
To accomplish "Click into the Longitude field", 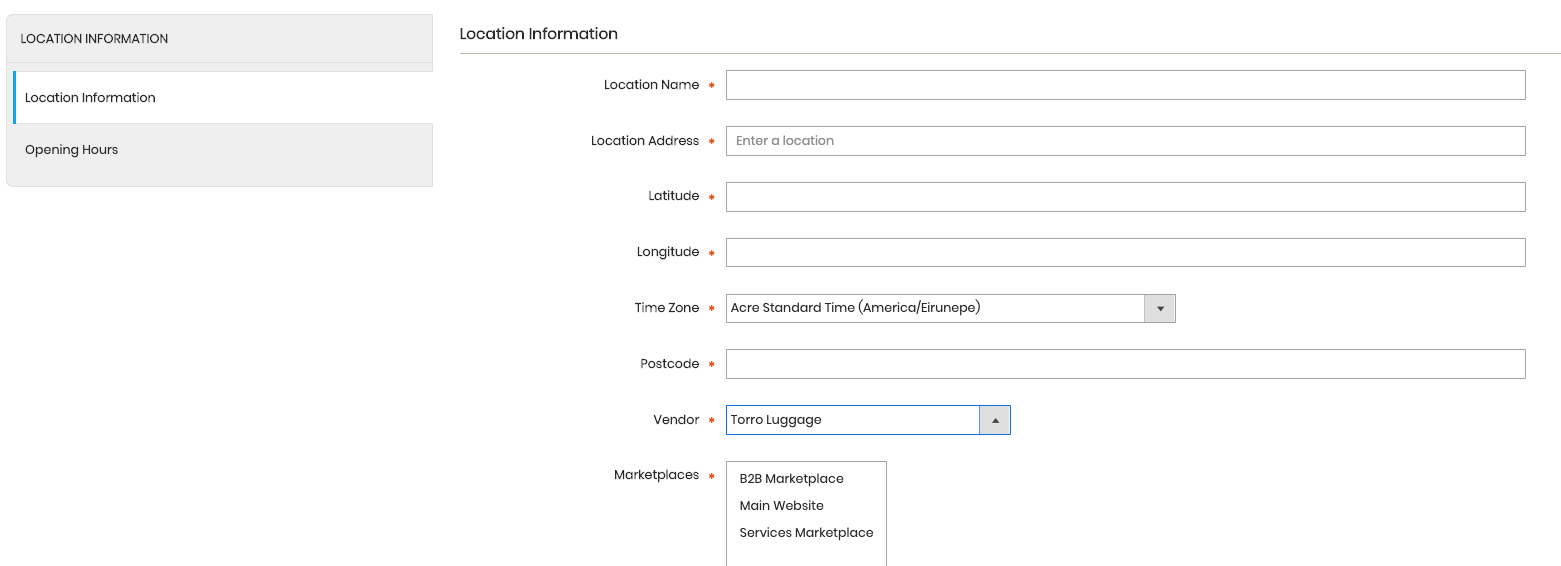I will coord(1125,252).
